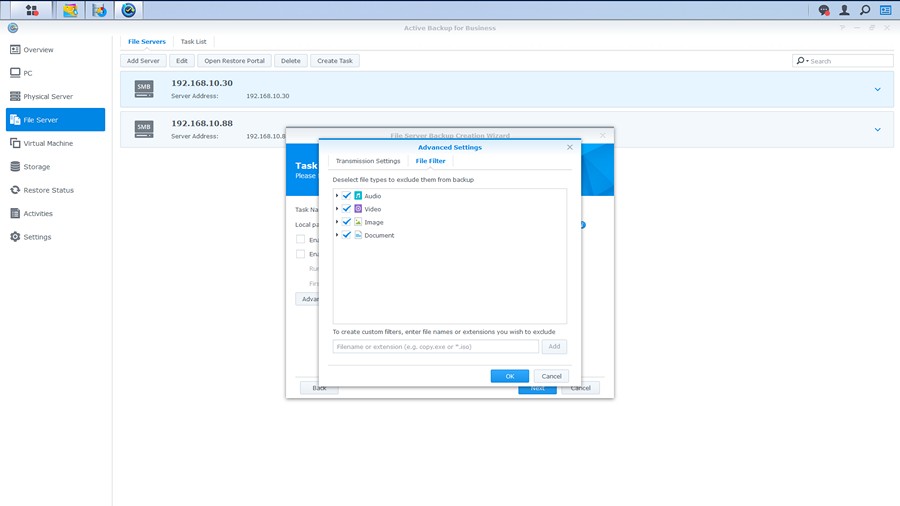Open the DSM Main Menu icon
Image resolution: width=900 pixels, height=506 pixels.
[x=32, y=10]
